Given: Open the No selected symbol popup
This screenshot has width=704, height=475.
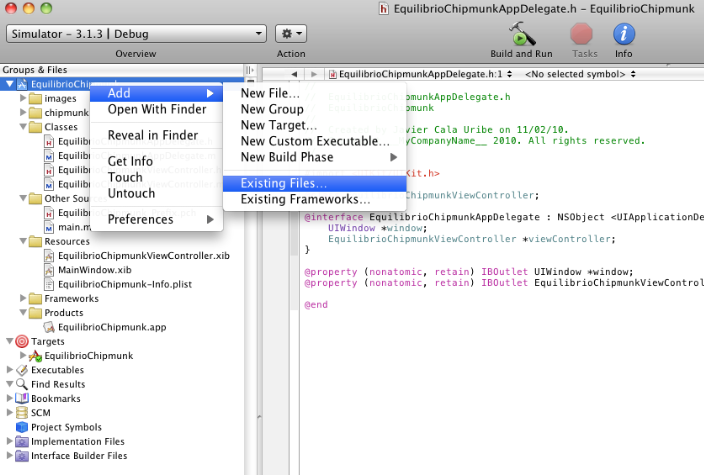Looking at the screenshot, I should point(580,74).
